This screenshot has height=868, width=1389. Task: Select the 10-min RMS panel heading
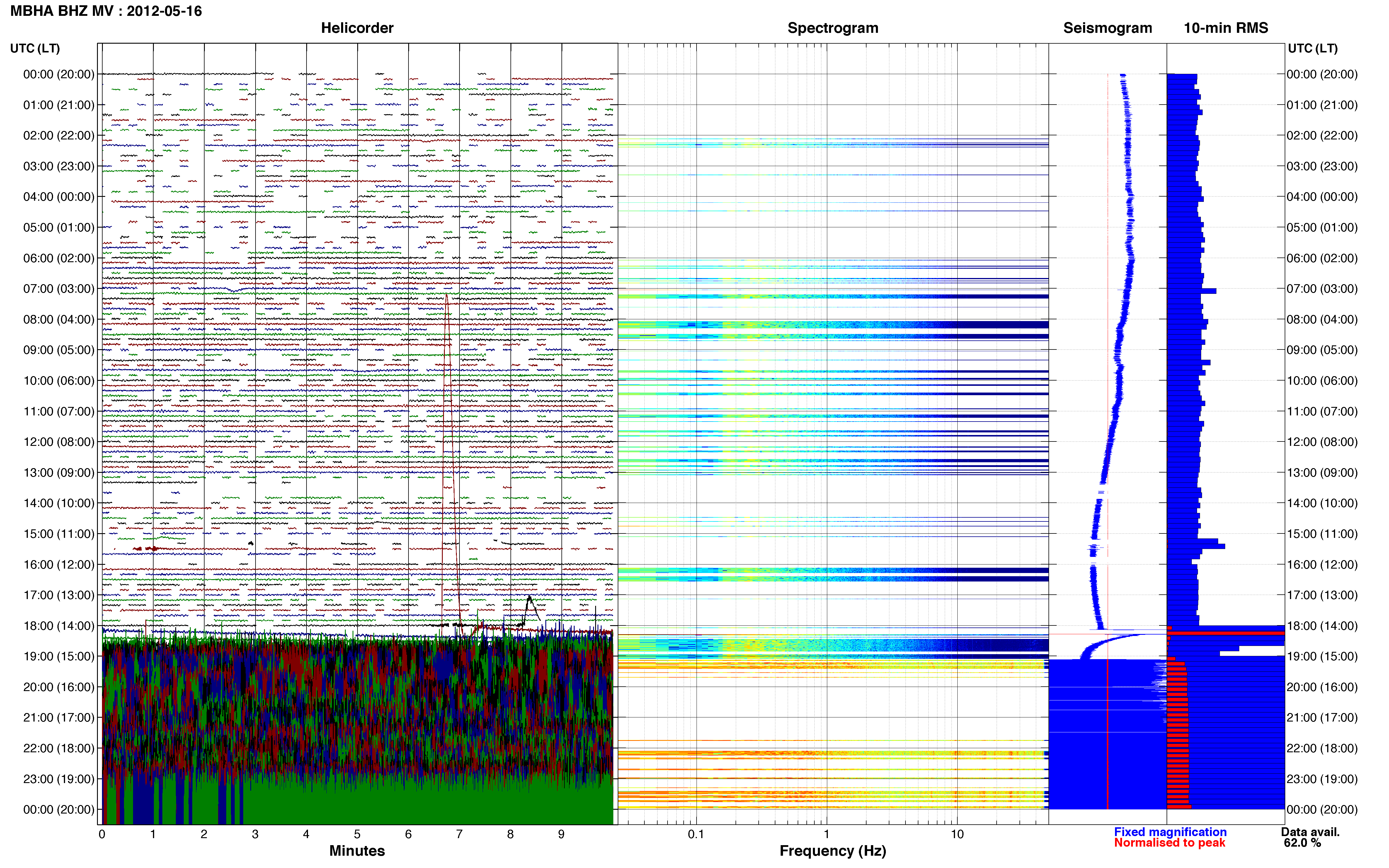click(x=1226, y=28)
